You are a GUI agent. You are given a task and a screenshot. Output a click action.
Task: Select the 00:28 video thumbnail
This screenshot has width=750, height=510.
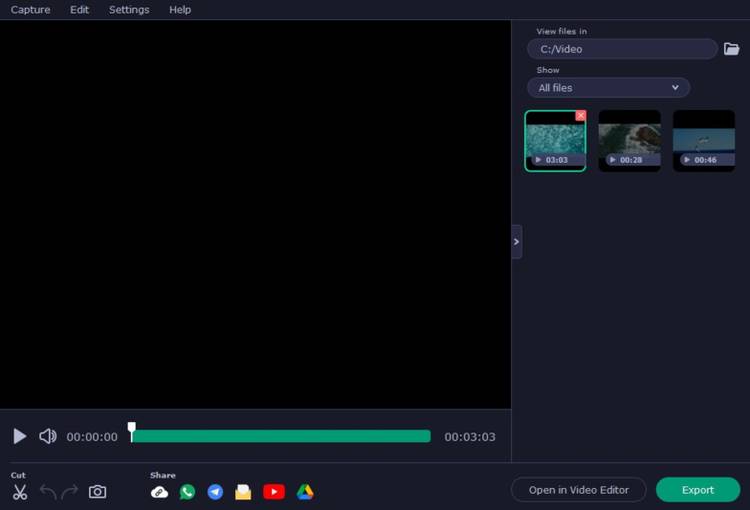(x=629, y=141)
